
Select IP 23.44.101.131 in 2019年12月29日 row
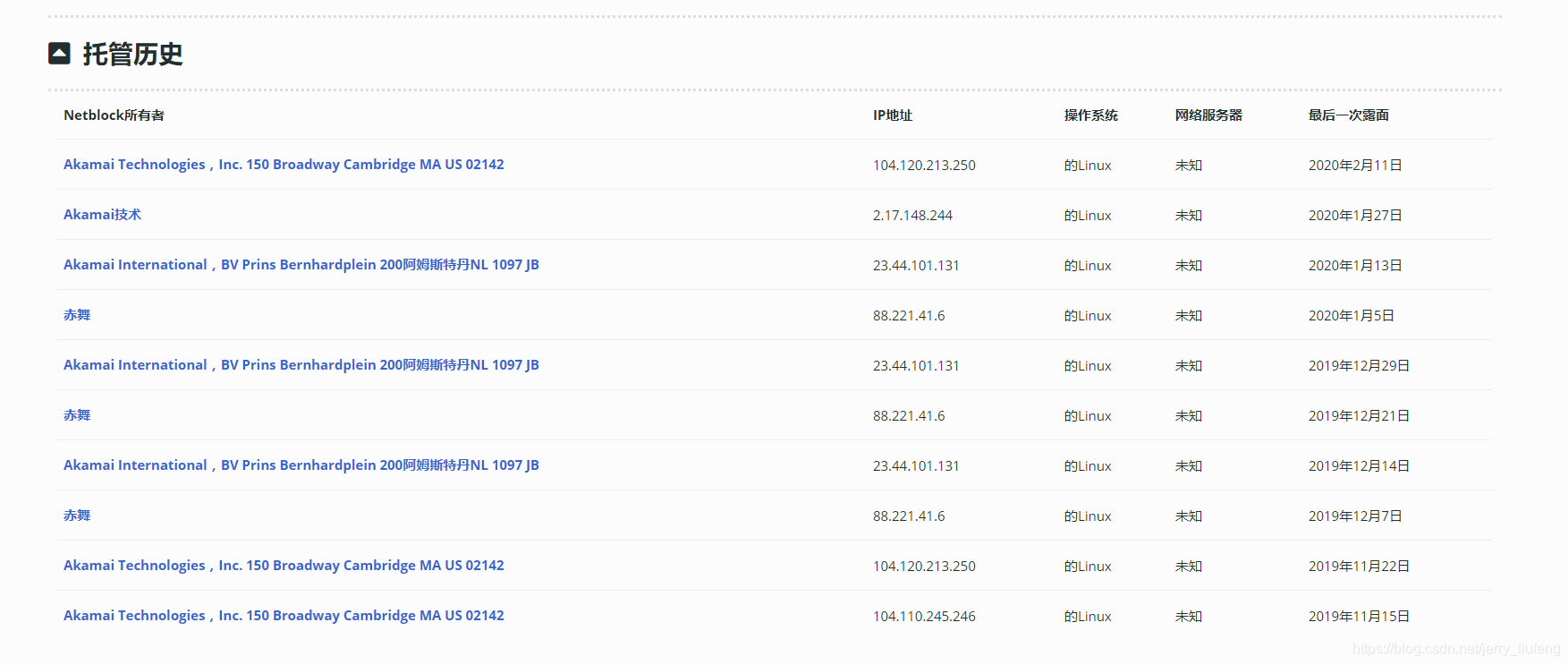pos(916,366)
